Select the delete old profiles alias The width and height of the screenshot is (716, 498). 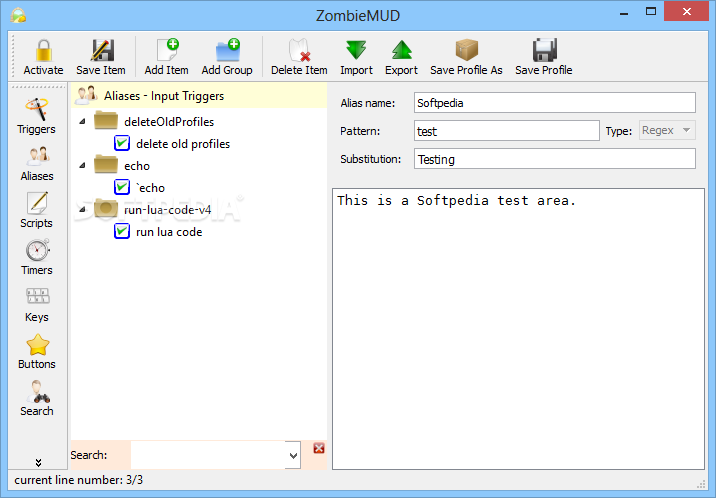(183, 144)
